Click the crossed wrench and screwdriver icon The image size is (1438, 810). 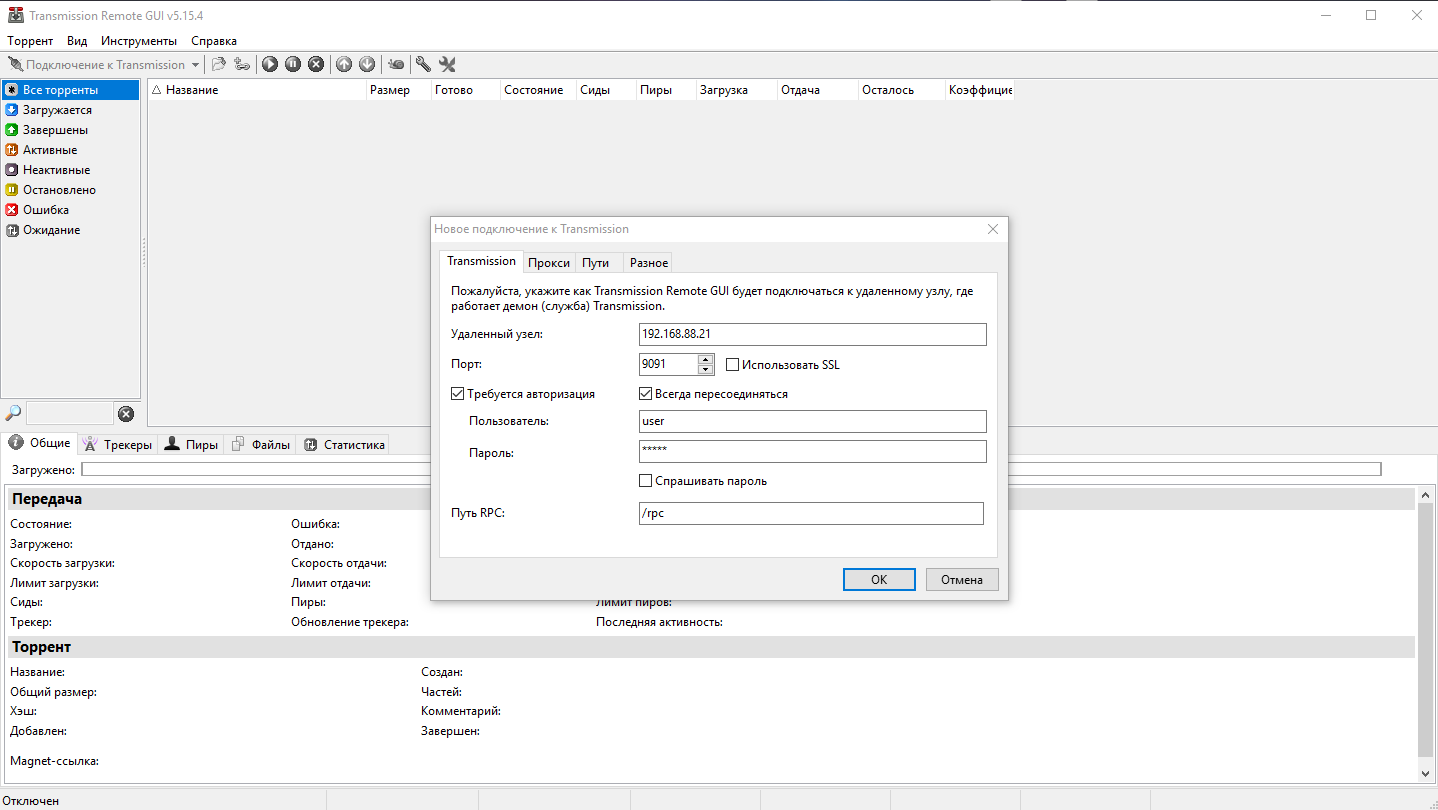pos(447,64)
